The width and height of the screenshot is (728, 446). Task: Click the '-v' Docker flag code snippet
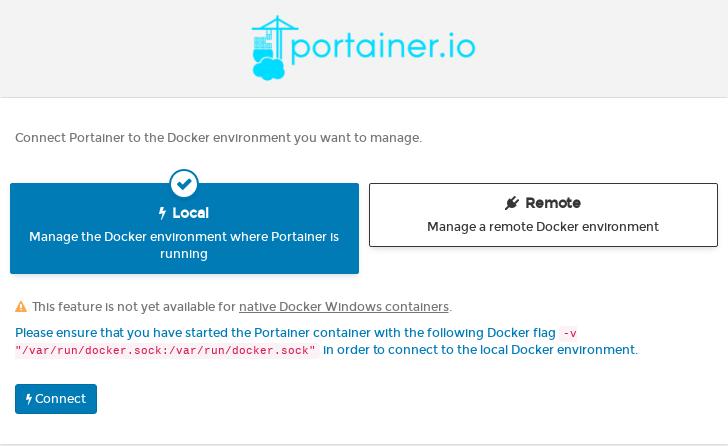coord(570,333)
